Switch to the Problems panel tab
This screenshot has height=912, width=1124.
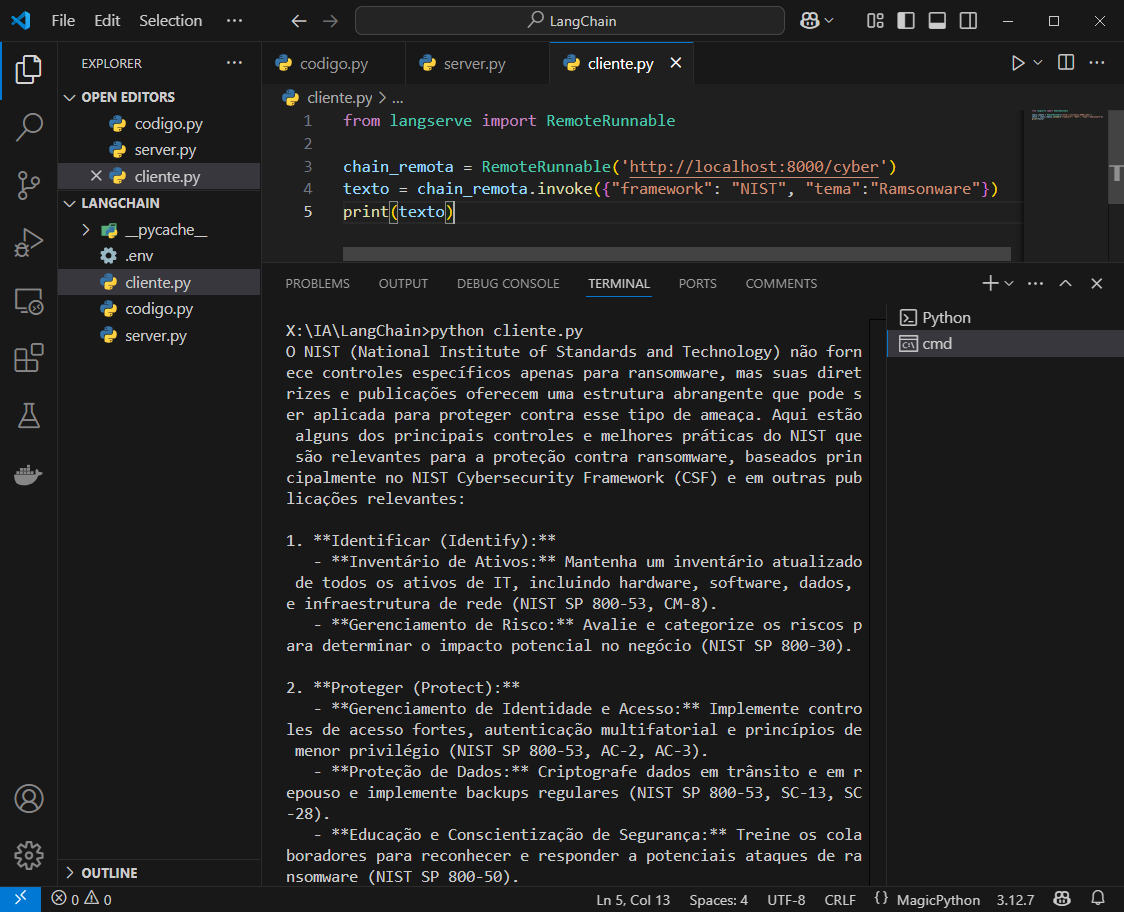click(318, 283)
